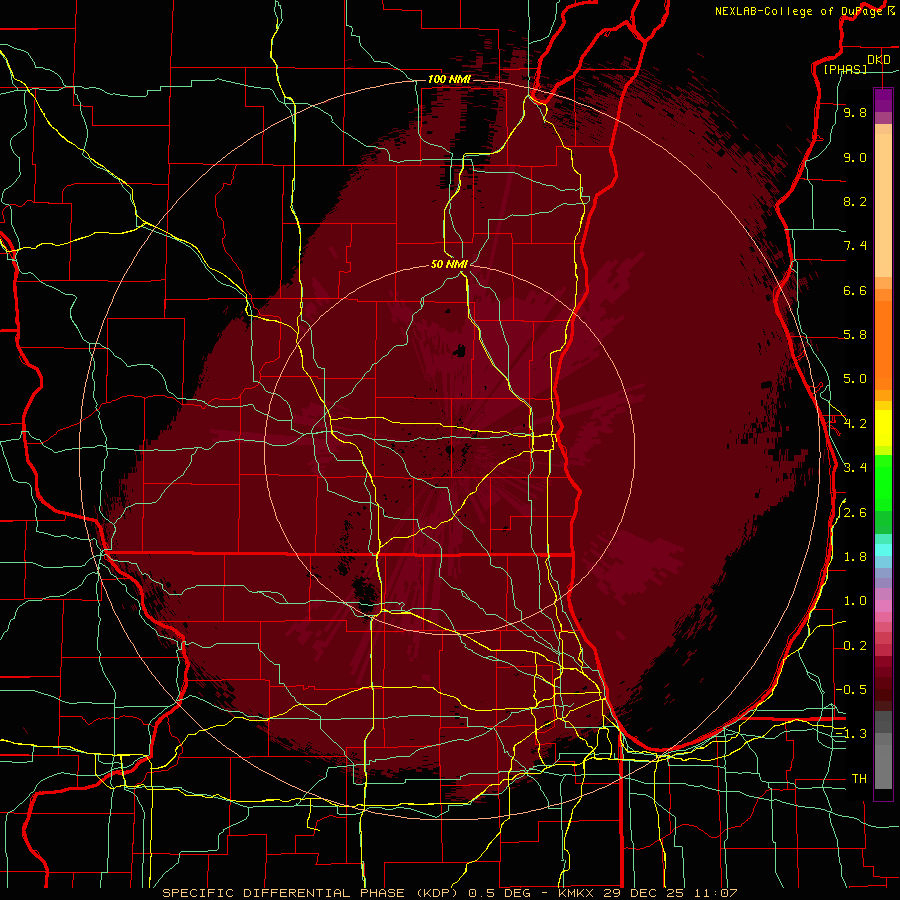Screen dimensions: 900x900
Task: Click the 1.8 scale label
Action: tap(855, 557)
